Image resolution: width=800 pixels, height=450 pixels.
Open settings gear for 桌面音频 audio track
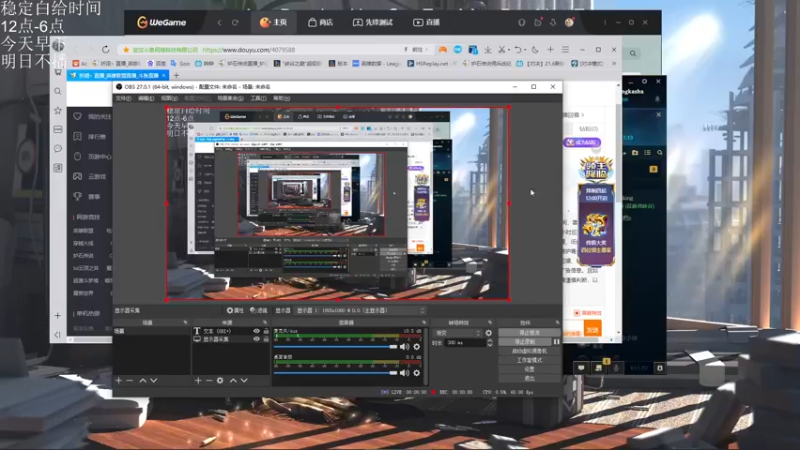click(417, 373)
